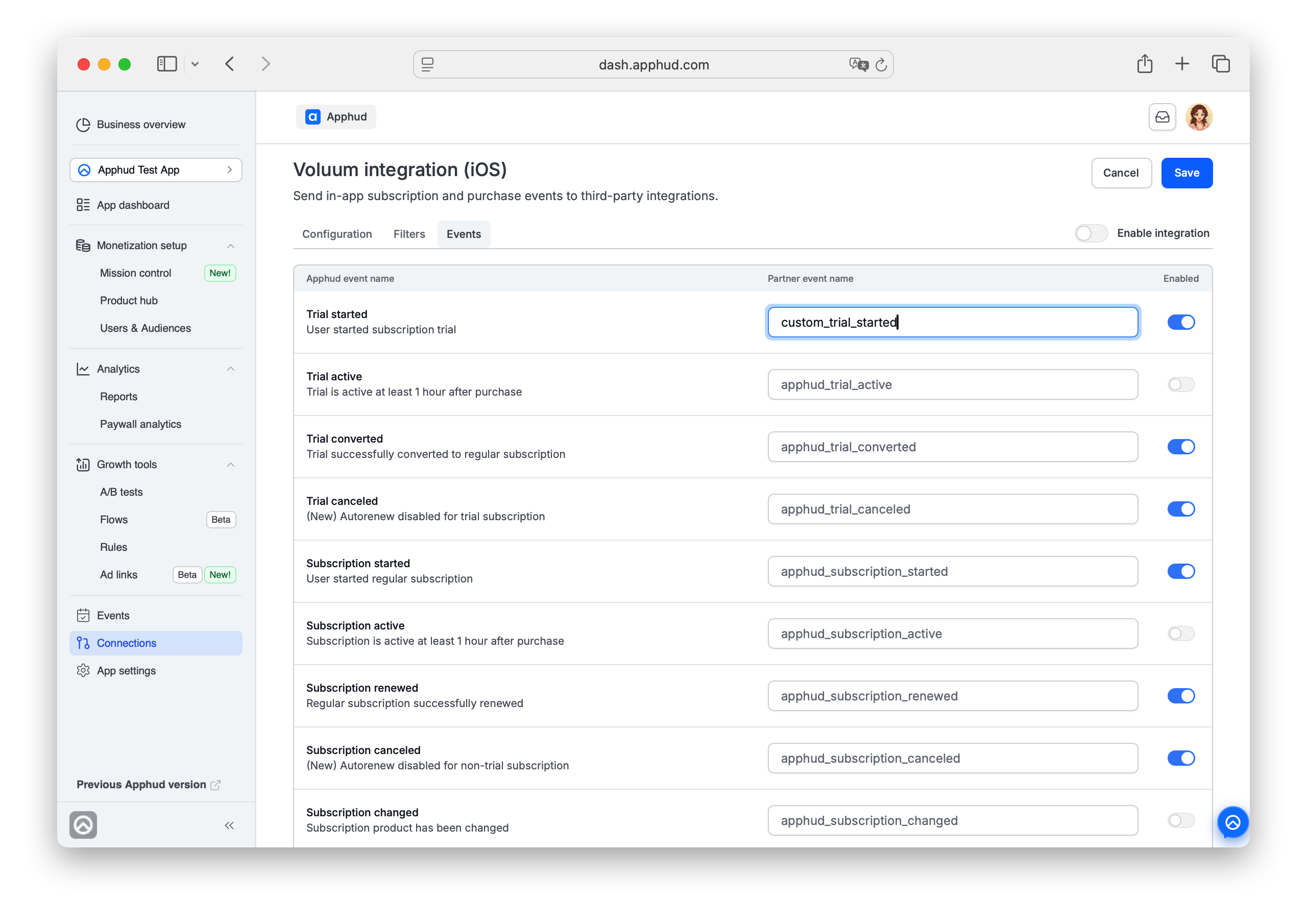Collapse the Monetization setup section chevron

click(231, 246)
